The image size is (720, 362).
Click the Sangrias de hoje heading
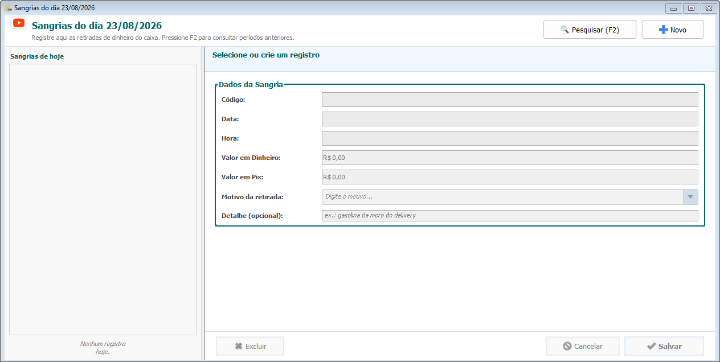pos(37,57)
